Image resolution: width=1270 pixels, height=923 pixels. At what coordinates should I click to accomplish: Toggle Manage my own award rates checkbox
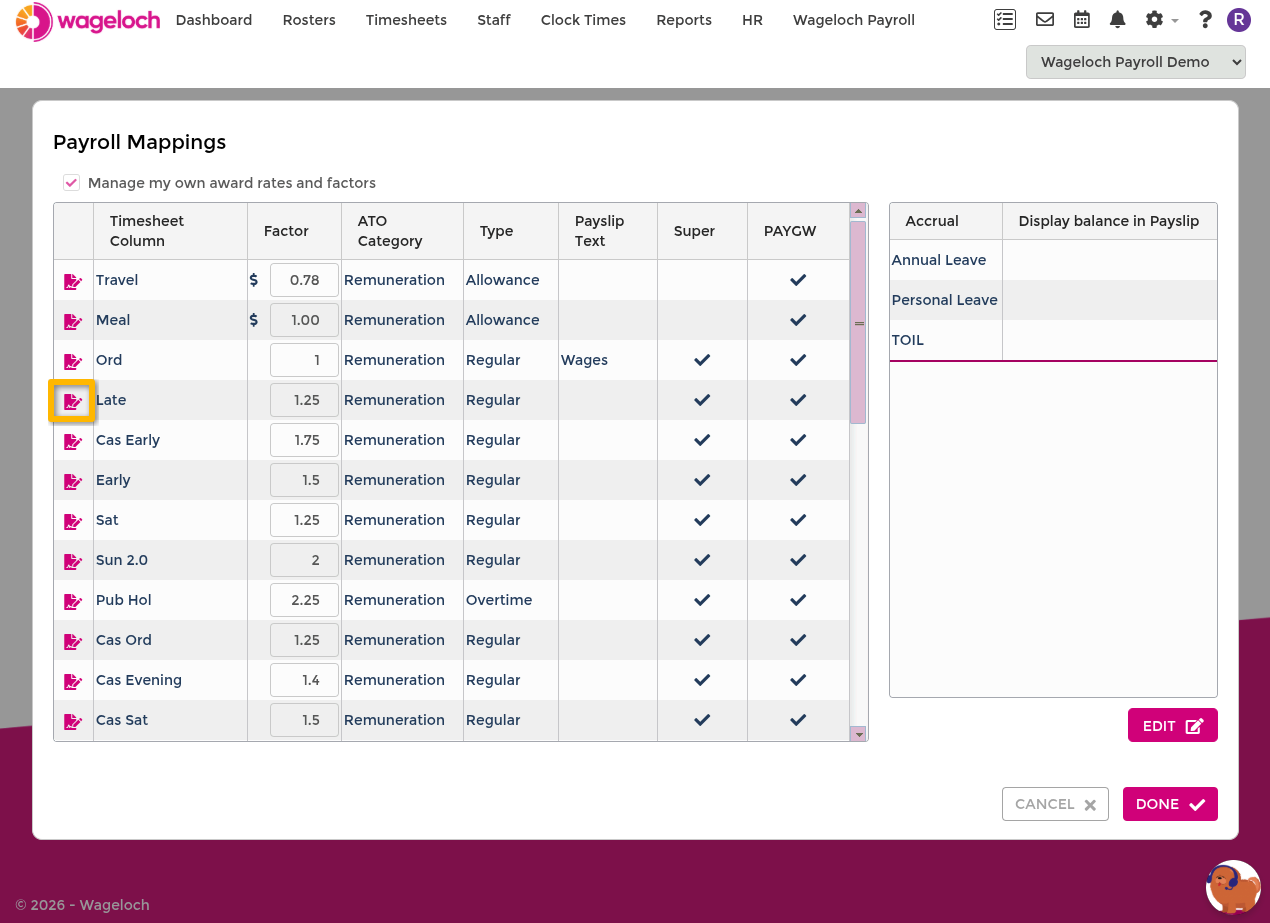pos(71,183)
